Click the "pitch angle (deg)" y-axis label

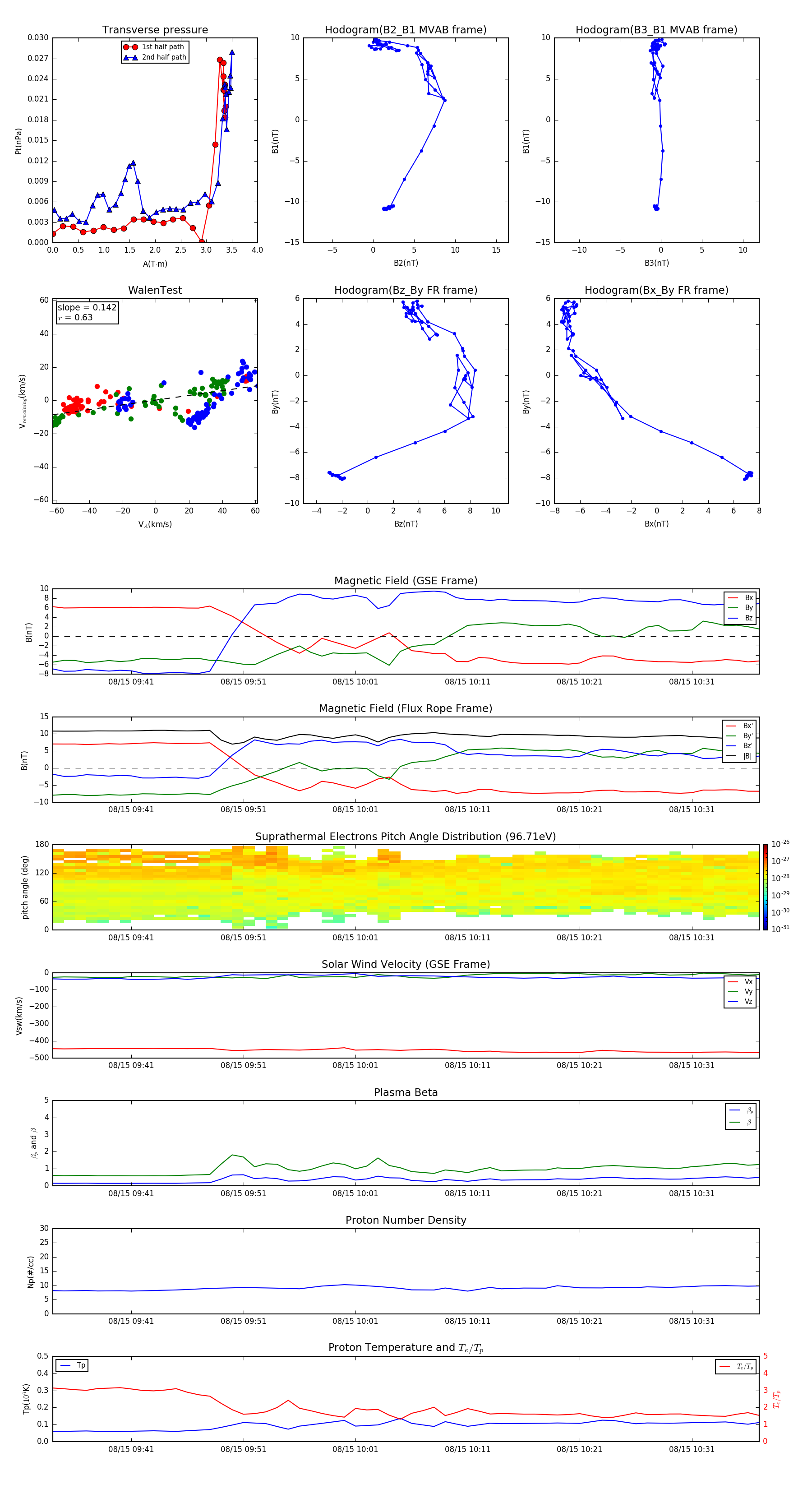(x=25, y=887)
